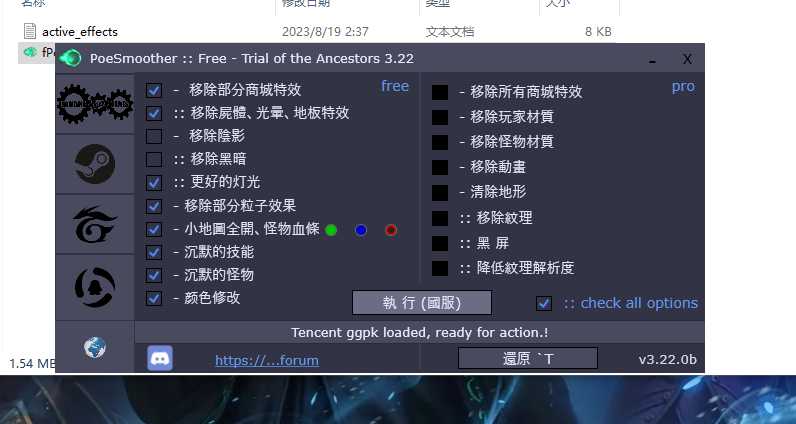Open language globe icon

(x=95, y=348)
